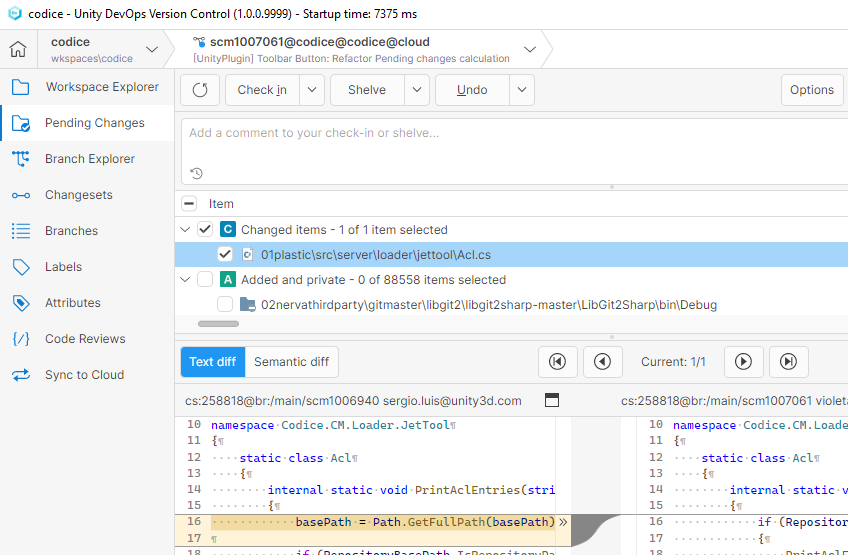Click the Unity DevOps app logo
The height and width of the screenshot is (555, 848).
(x=15, y=14)
